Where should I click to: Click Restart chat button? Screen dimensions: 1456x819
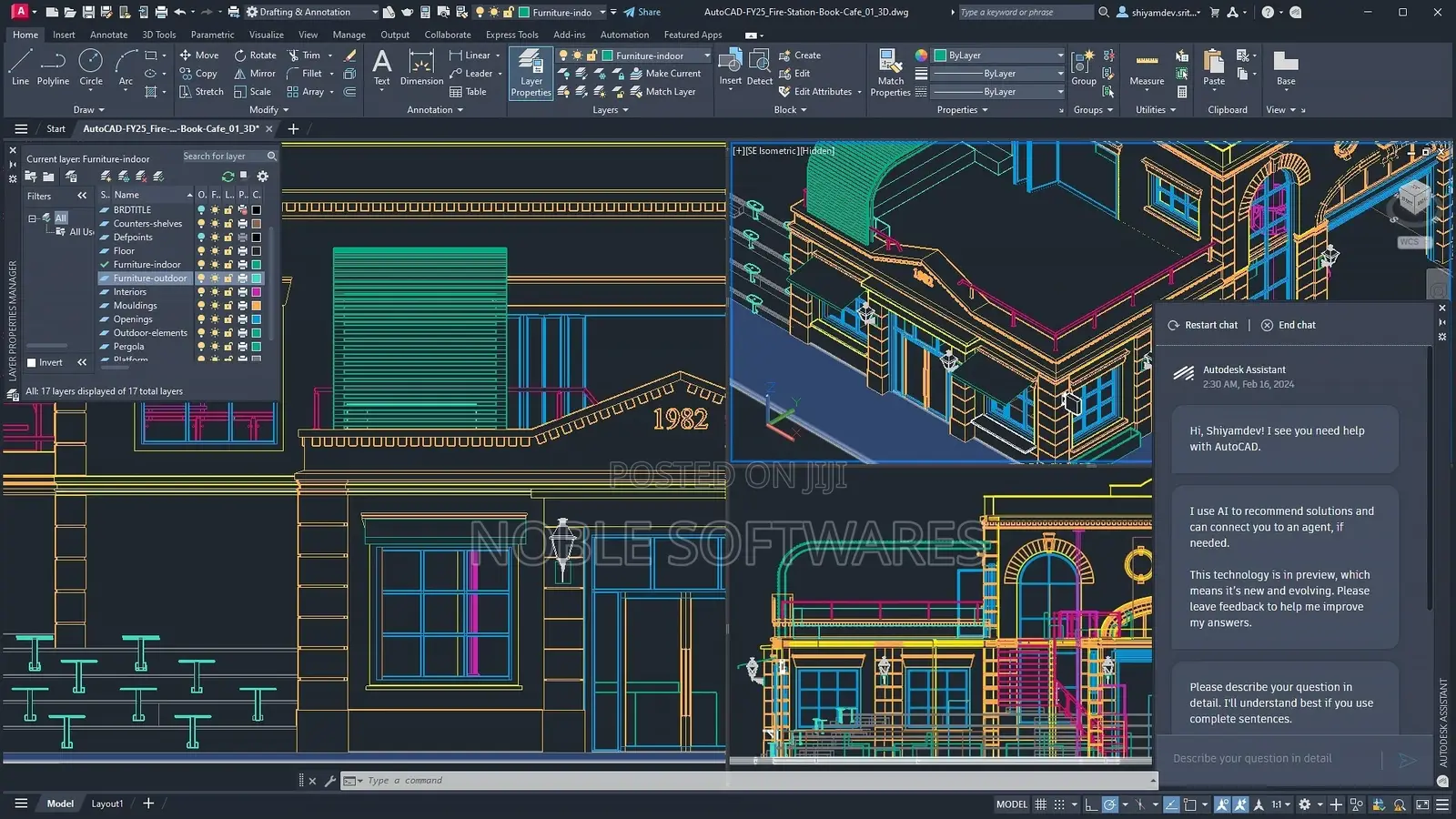(x=1202, y=325)
